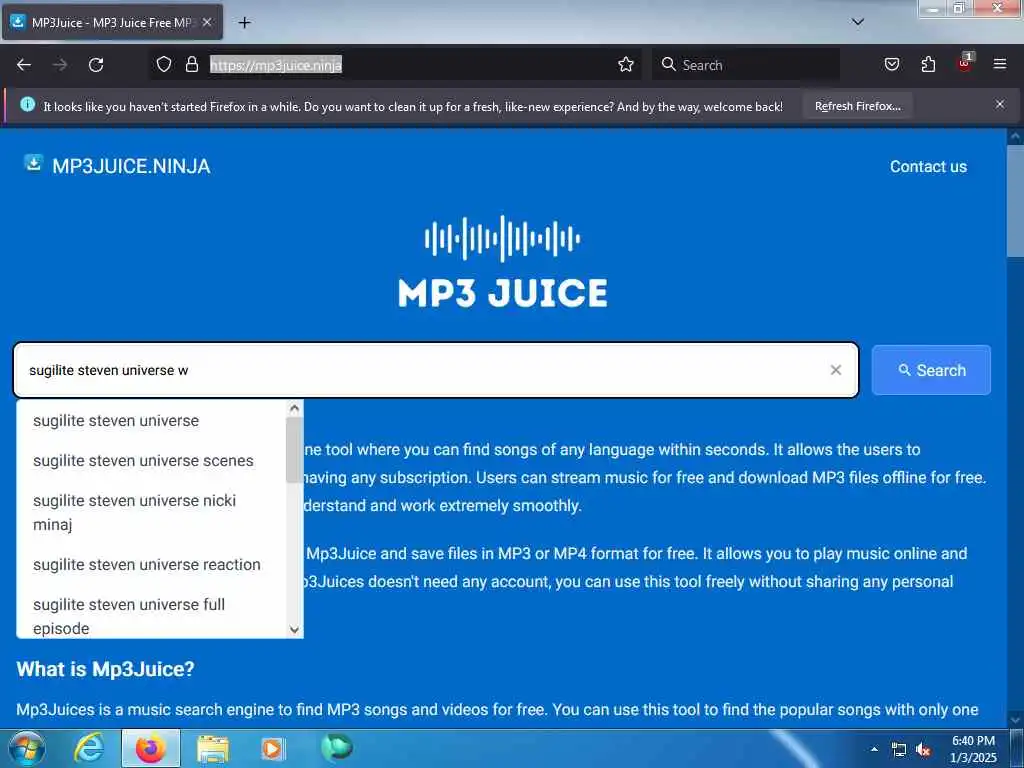The width and height of the screenshot is (1024, 768).
Task: Open the green round app on the taskbar
Action: click(x=337, y=748)
